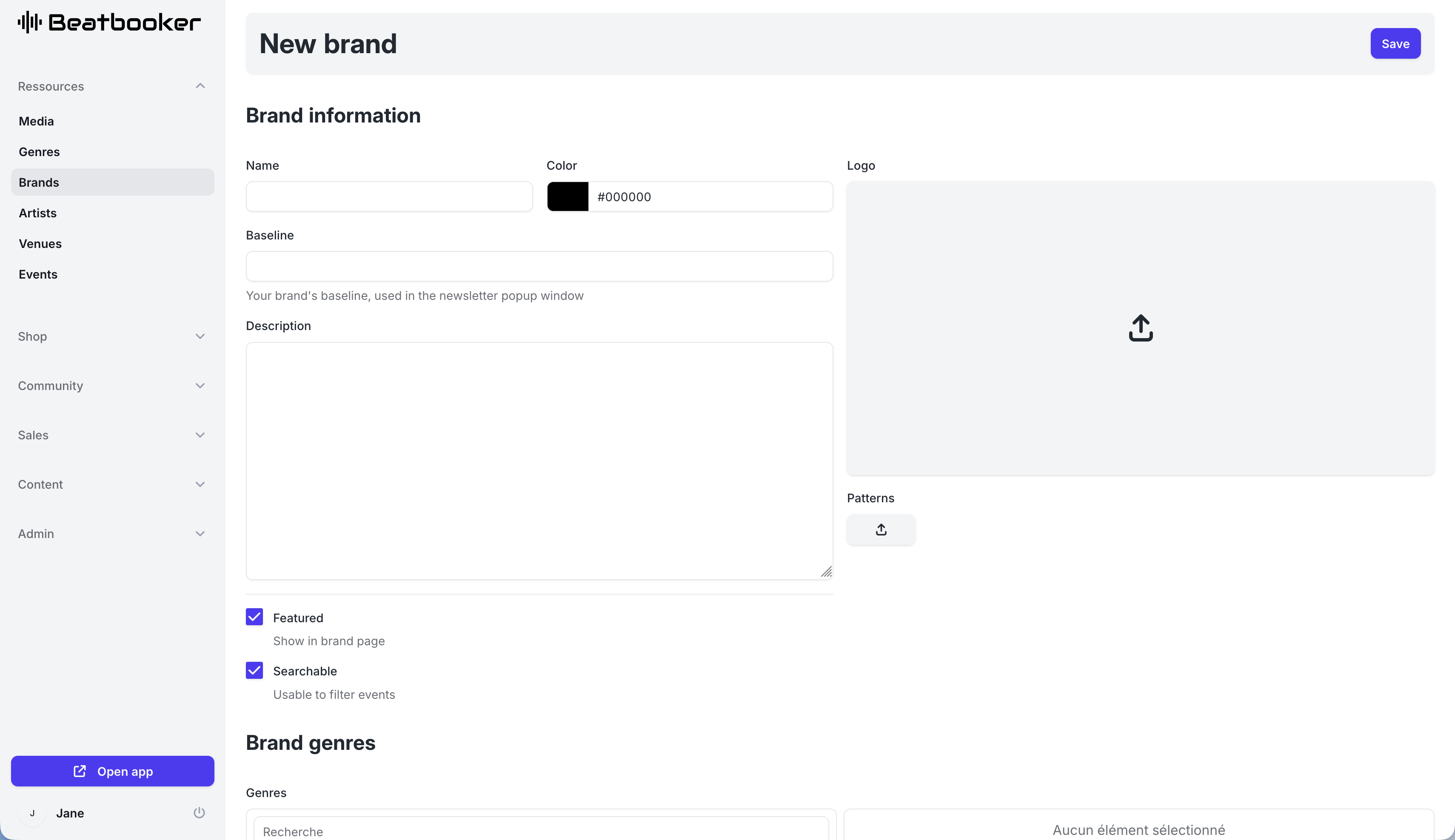Expand the Community section

point(200,385)
